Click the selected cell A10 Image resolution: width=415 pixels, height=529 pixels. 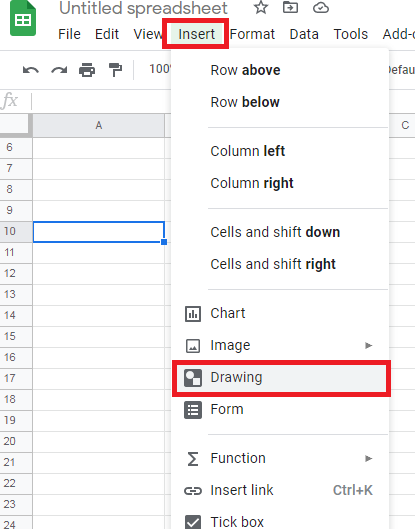[99, 232]
